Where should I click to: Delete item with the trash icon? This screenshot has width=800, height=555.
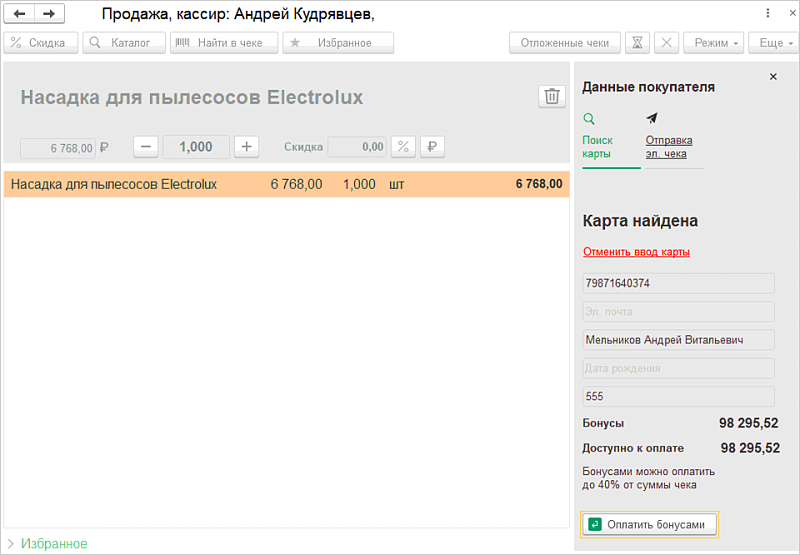click(551, 96)
